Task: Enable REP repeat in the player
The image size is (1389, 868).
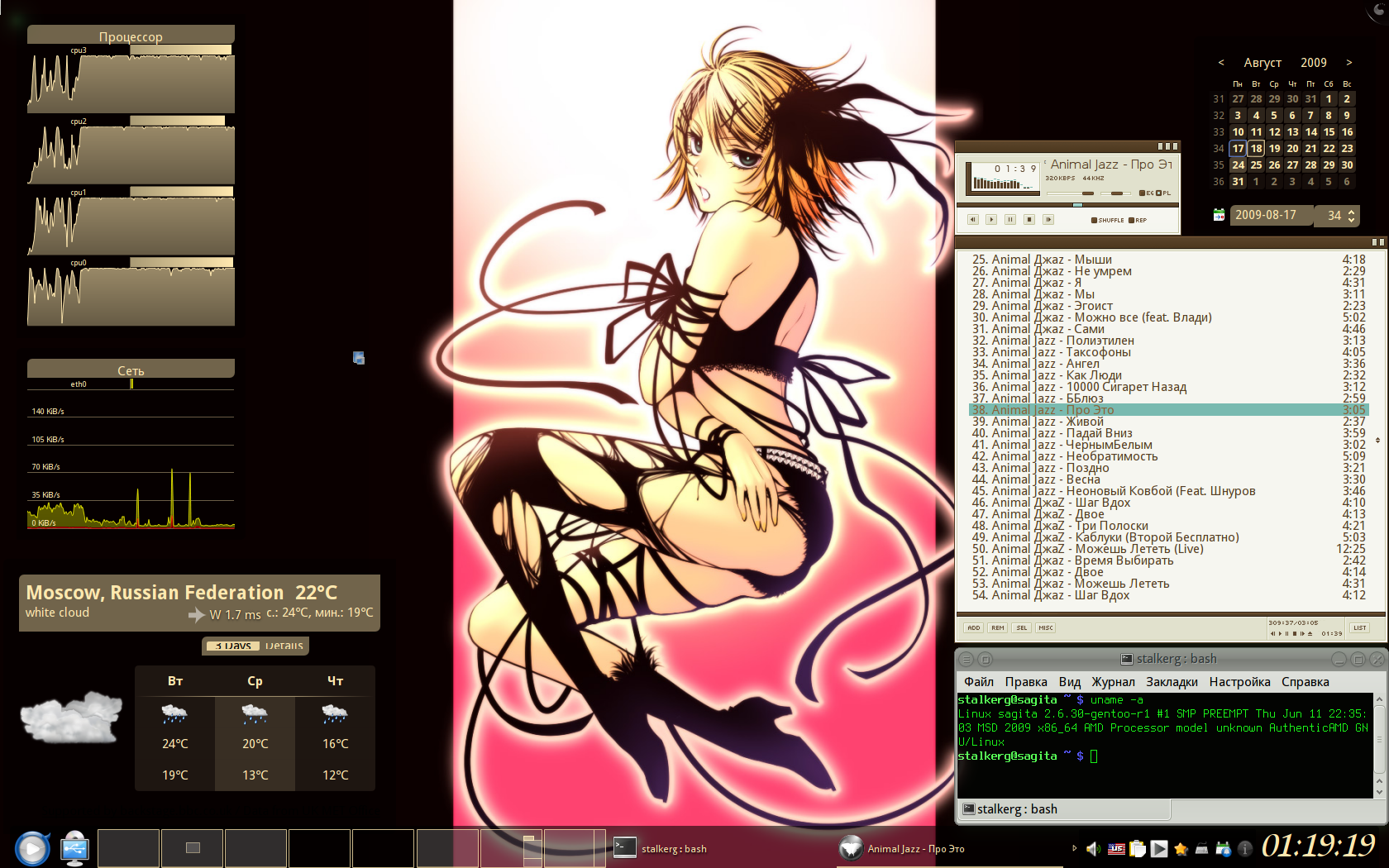Action: pyautogui.click(x=1138, y=220)
